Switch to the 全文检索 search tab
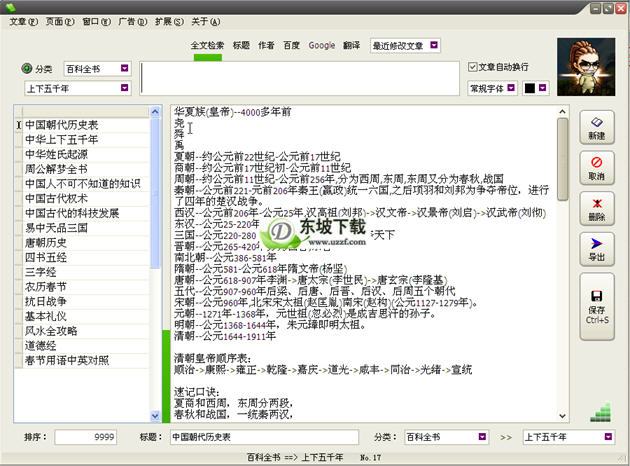 pos(207,45)
